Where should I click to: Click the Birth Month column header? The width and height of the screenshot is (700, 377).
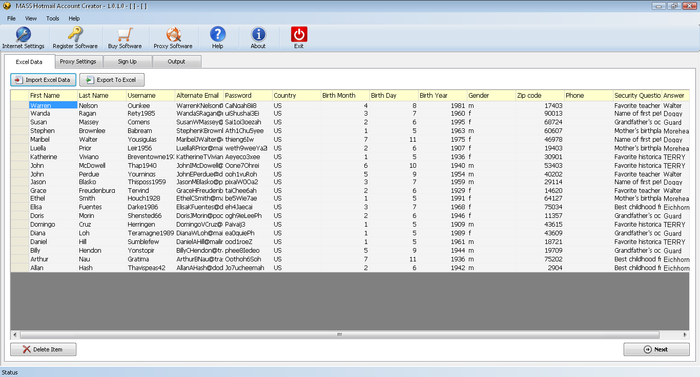(345, 96)
